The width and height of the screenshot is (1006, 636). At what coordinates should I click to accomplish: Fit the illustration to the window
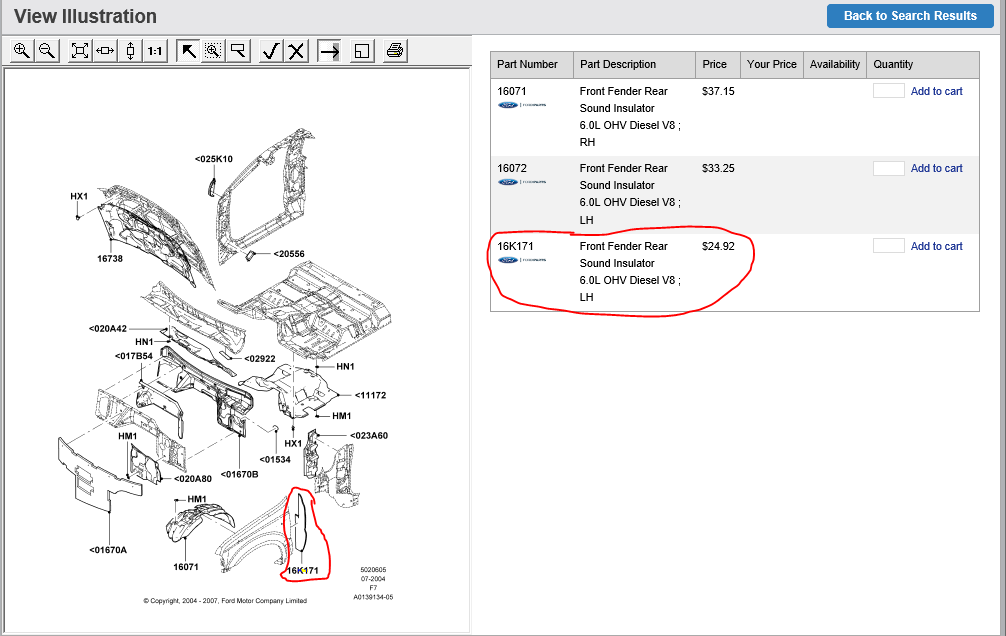80,51
